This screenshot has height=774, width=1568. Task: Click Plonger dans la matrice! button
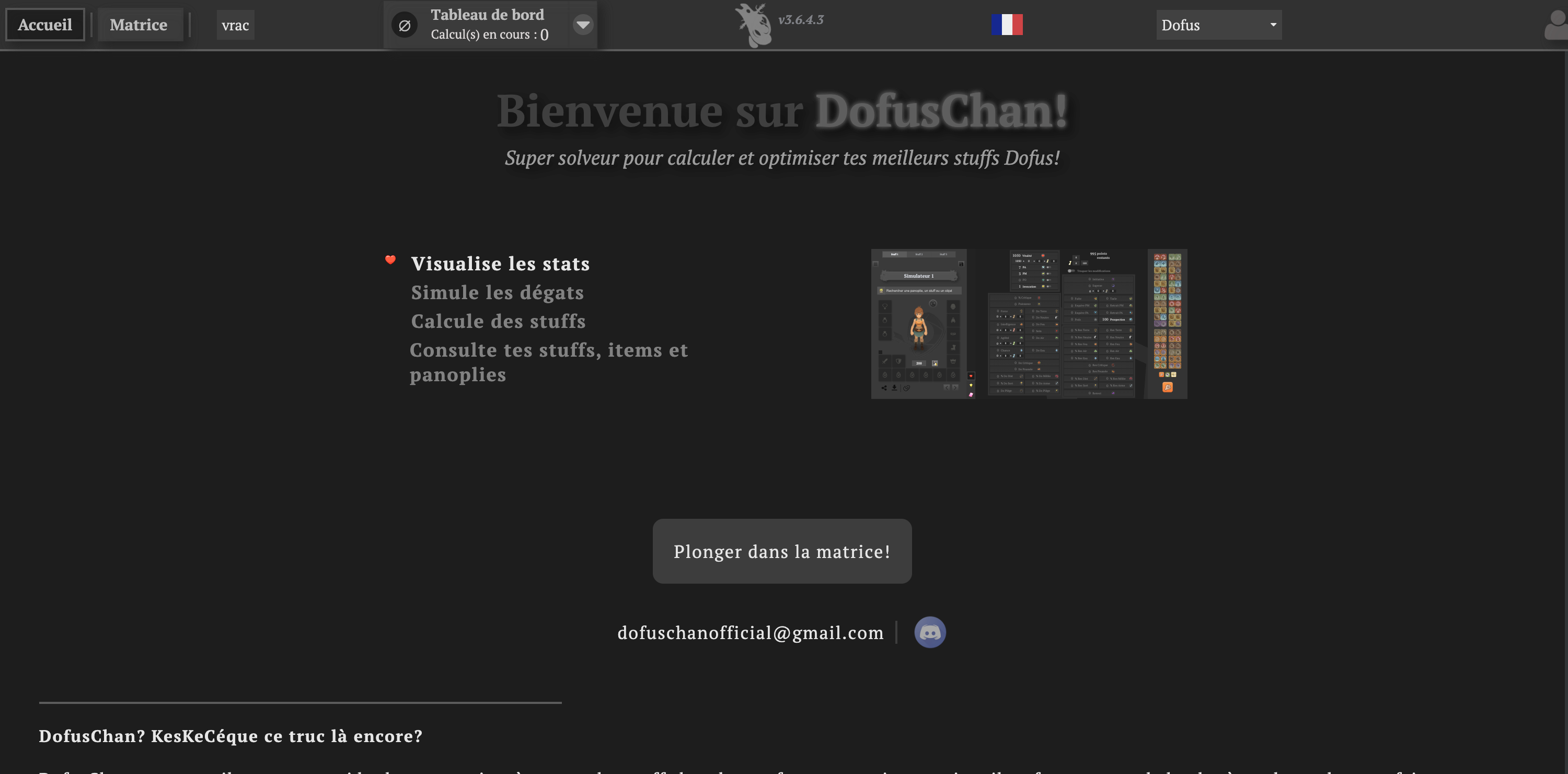(782, 551)
